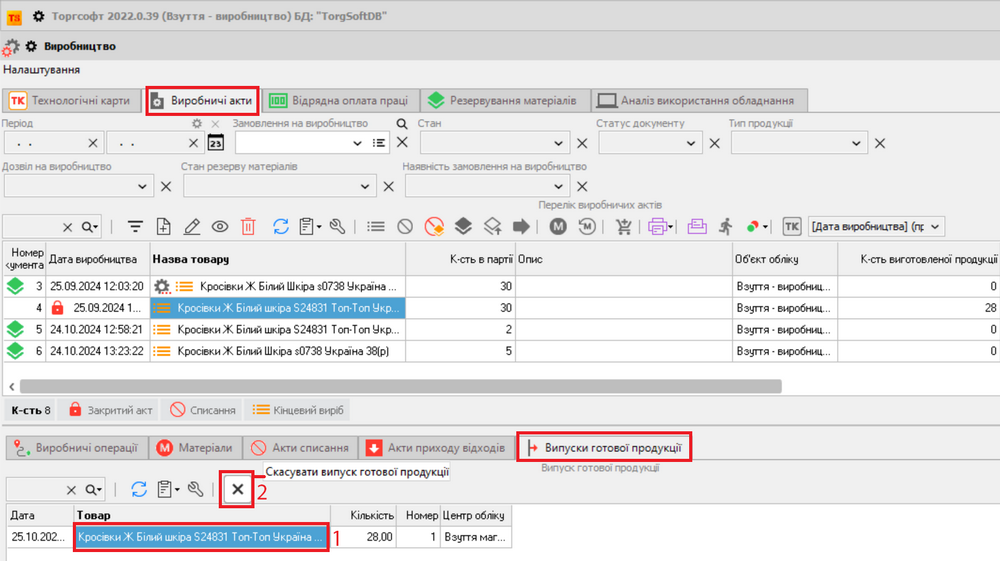Clear the 'Дозвіл на виробництво' filter with X
The height and width of the screenshot is (561, 1000).
coord(166,186)
